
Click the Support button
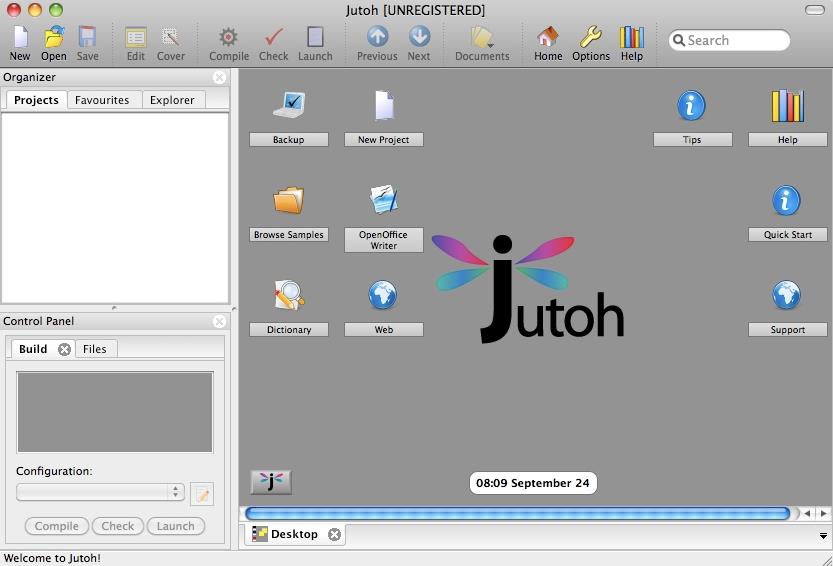pos(787,330)
